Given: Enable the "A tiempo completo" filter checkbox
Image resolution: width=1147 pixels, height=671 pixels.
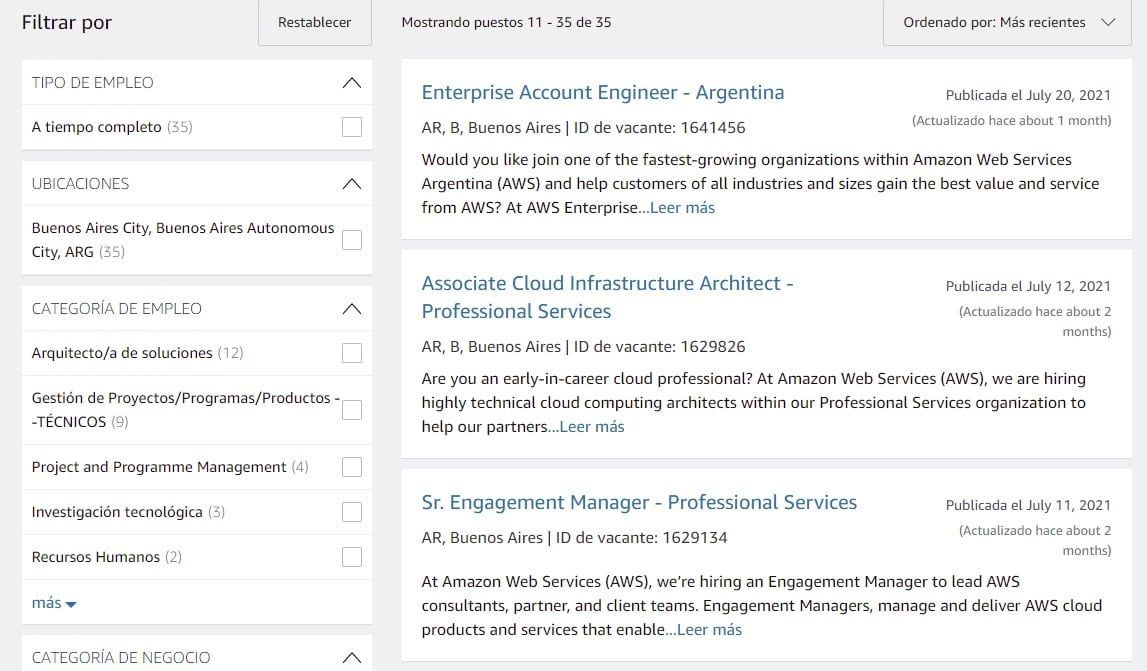Looking at the screenshot, I should pyautogui.click(x=351, y=127).
